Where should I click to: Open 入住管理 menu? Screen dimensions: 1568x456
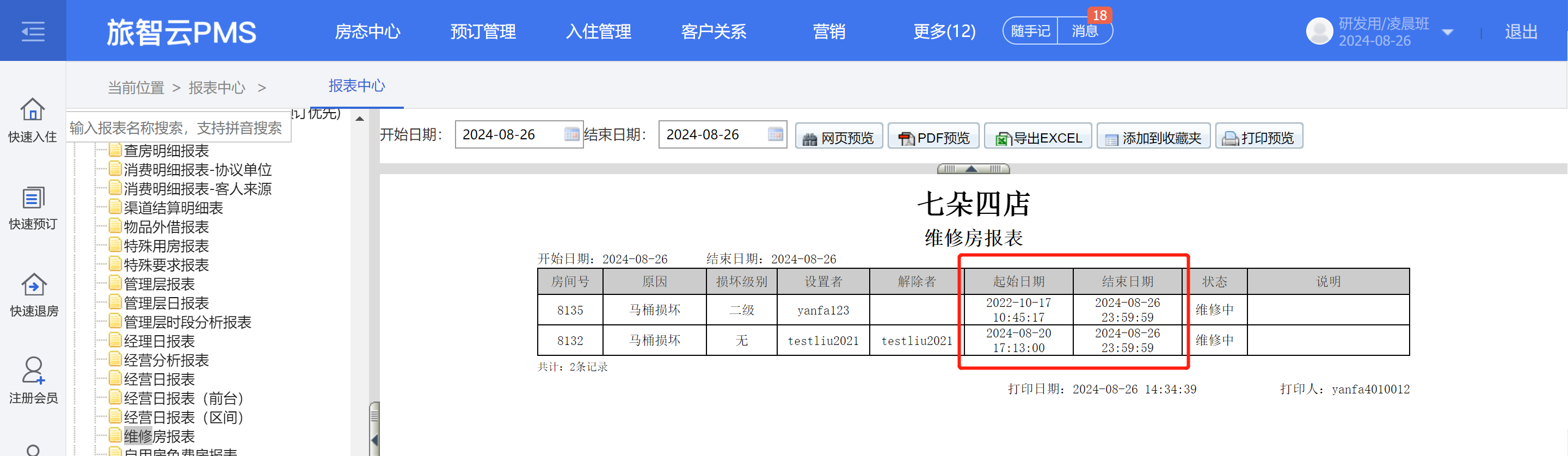[x=598, y=32]
